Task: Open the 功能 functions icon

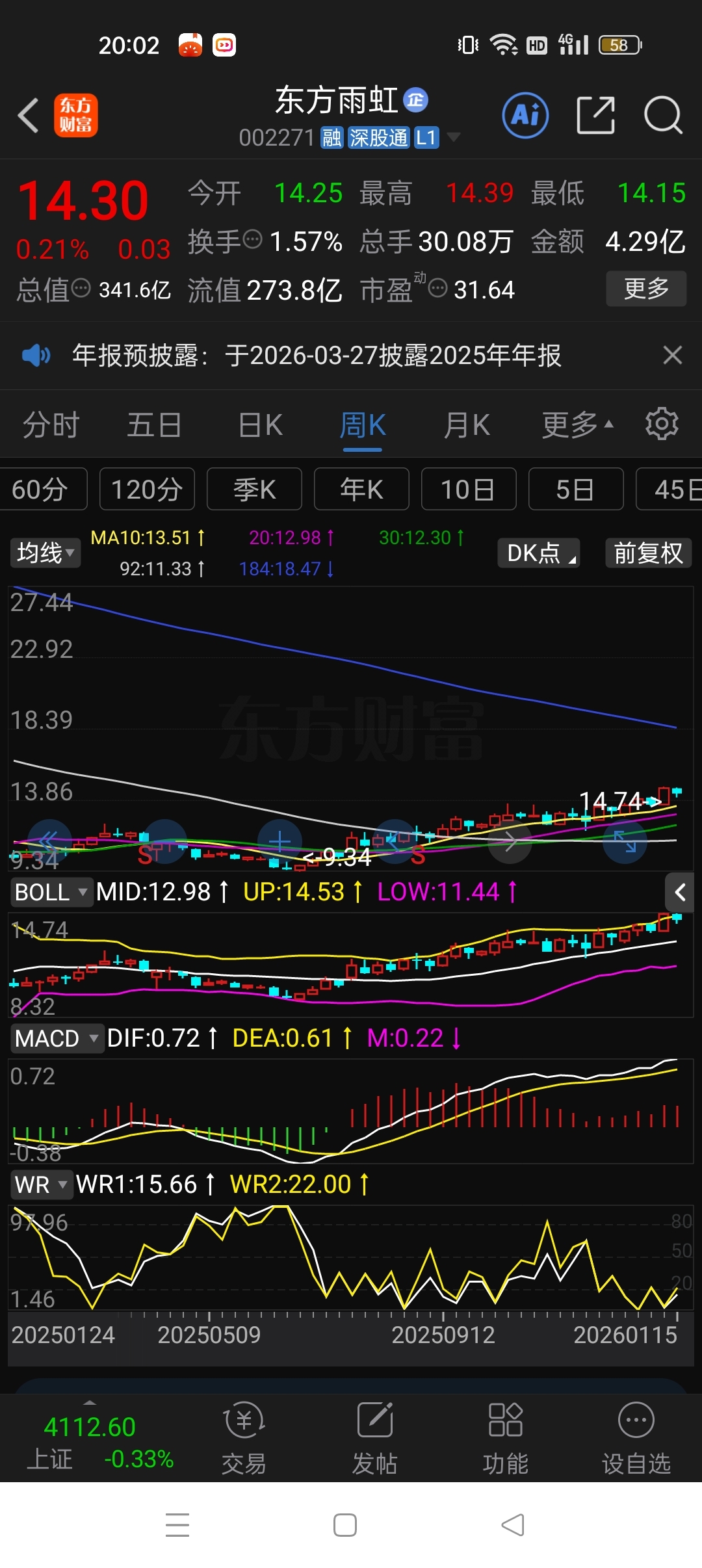Action: coord(505,1437)
